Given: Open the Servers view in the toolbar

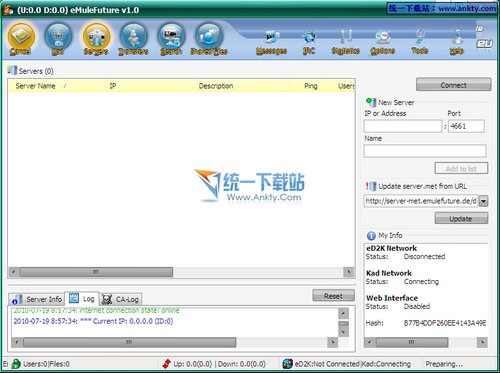Looking at the screenshot, I should coord(96,39).
